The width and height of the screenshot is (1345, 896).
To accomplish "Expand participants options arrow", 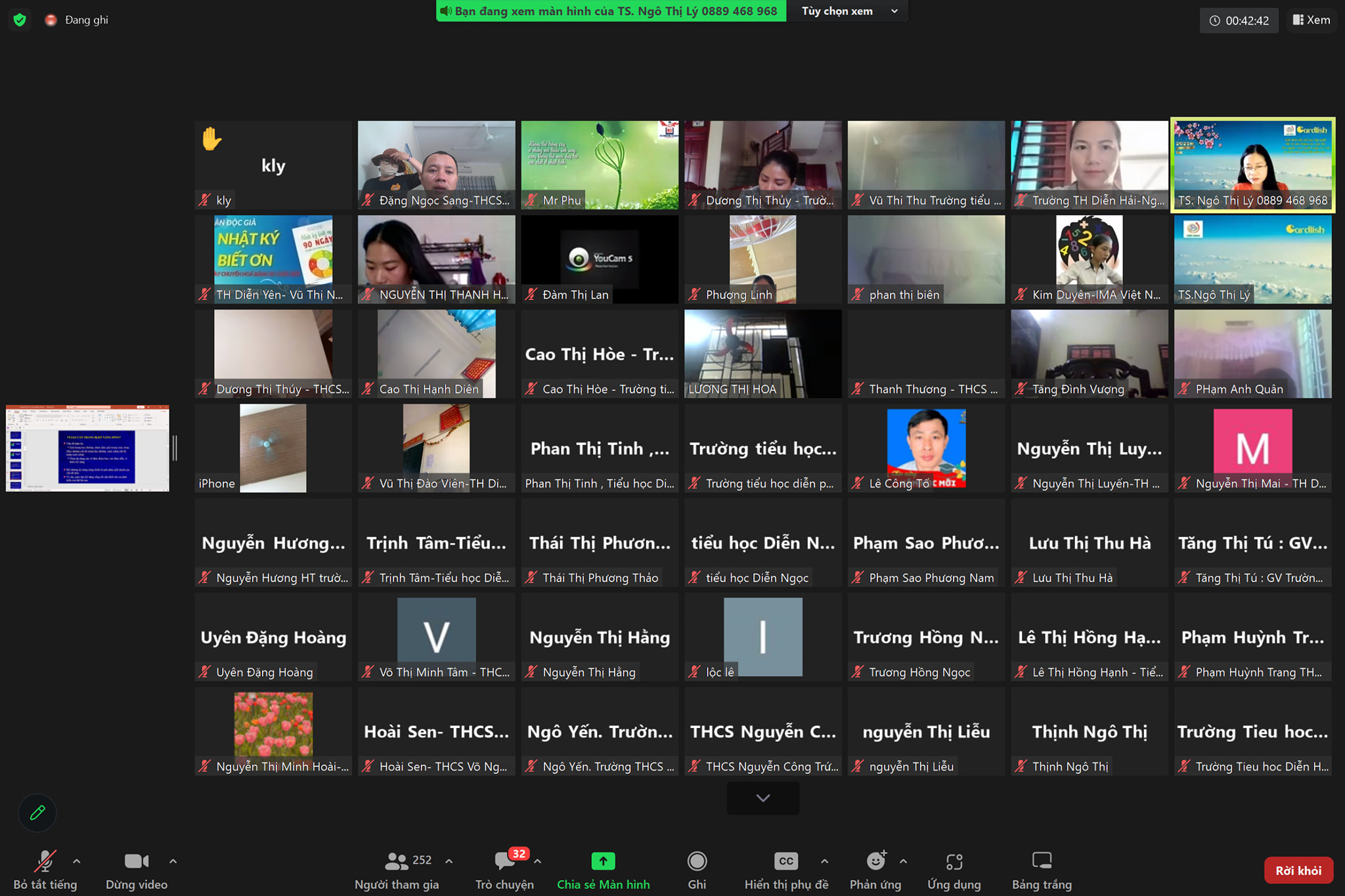I will click(449, 861).
